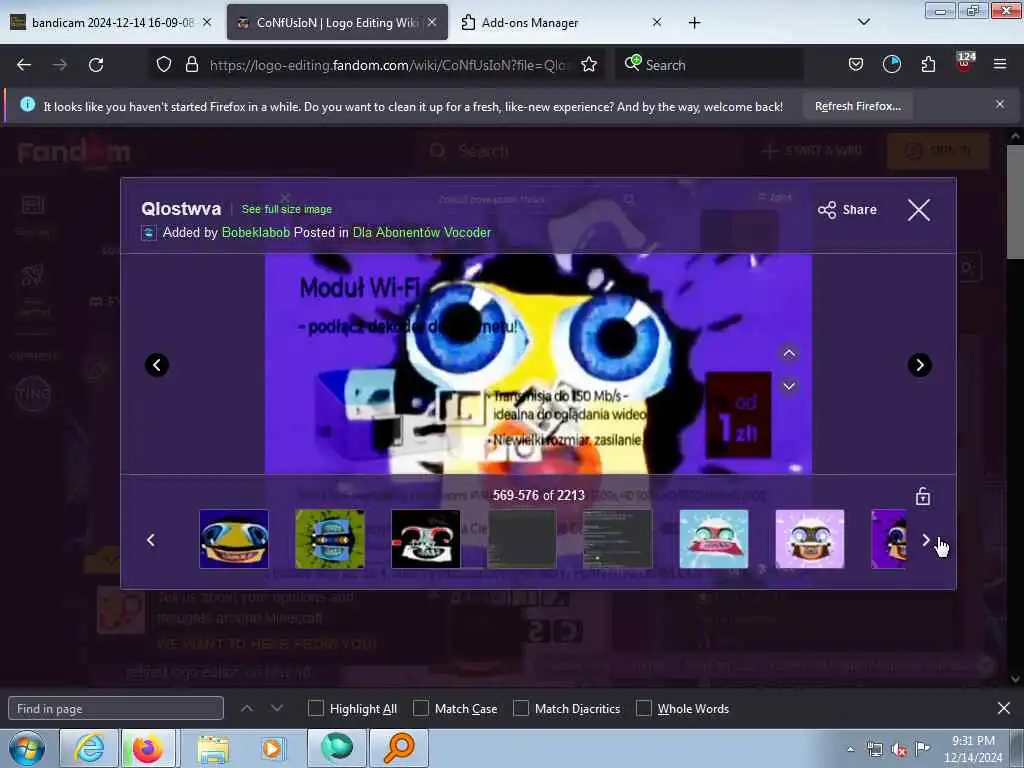Switch to the bandicam 2024-12-14 tab
The image size is (1024, 768).
coord(111,22)
